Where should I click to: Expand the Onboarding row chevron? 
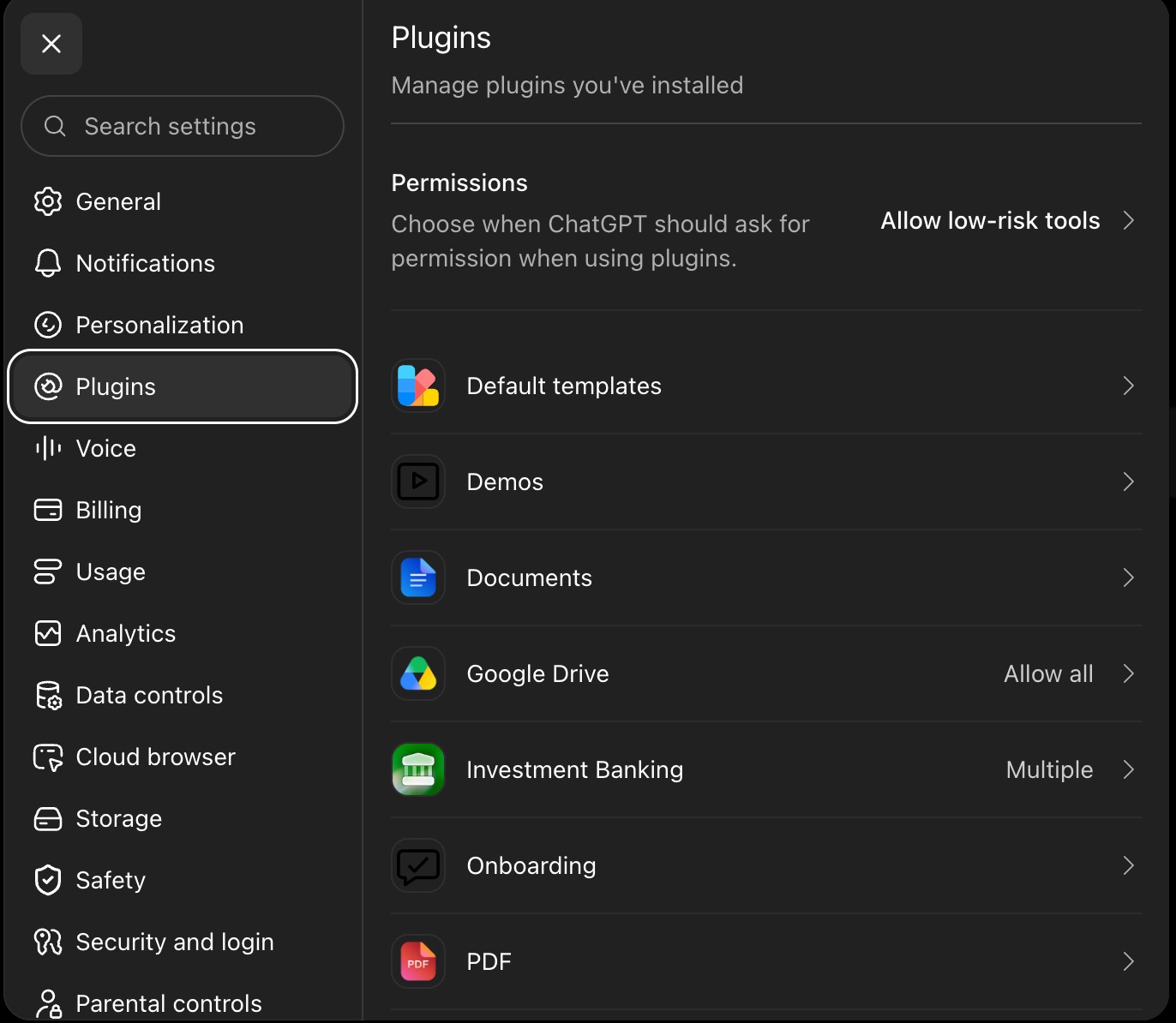[1129, 865]
